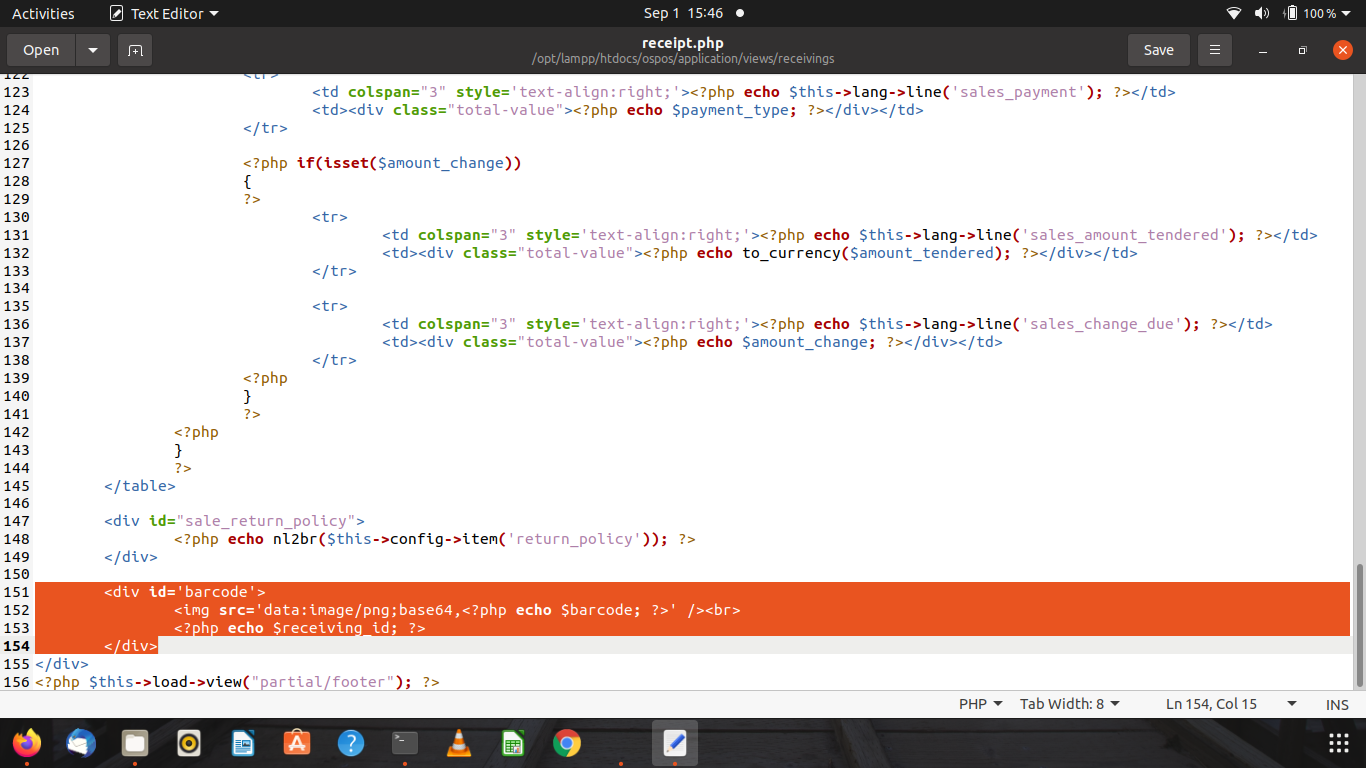Open the gedit hamburger menu
This screenshot has width=1366, height=768.
click(1214, 49)
